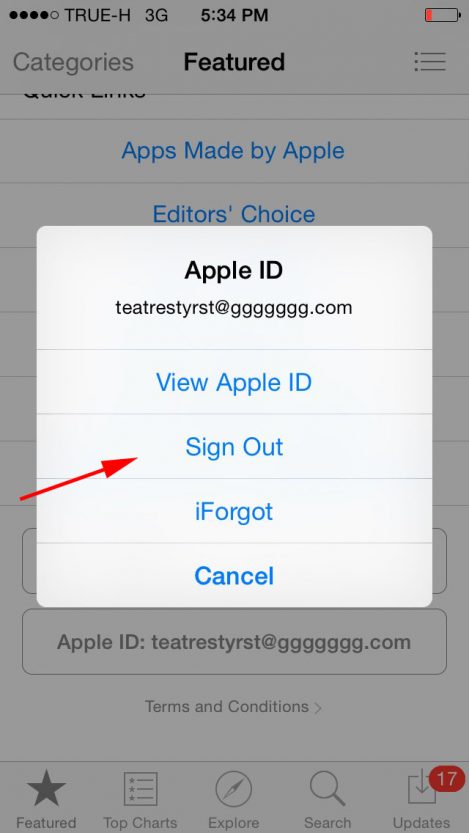Tap the Apple ID account button
This screenshot has width=469, height=833.
[x=234, y=642]
